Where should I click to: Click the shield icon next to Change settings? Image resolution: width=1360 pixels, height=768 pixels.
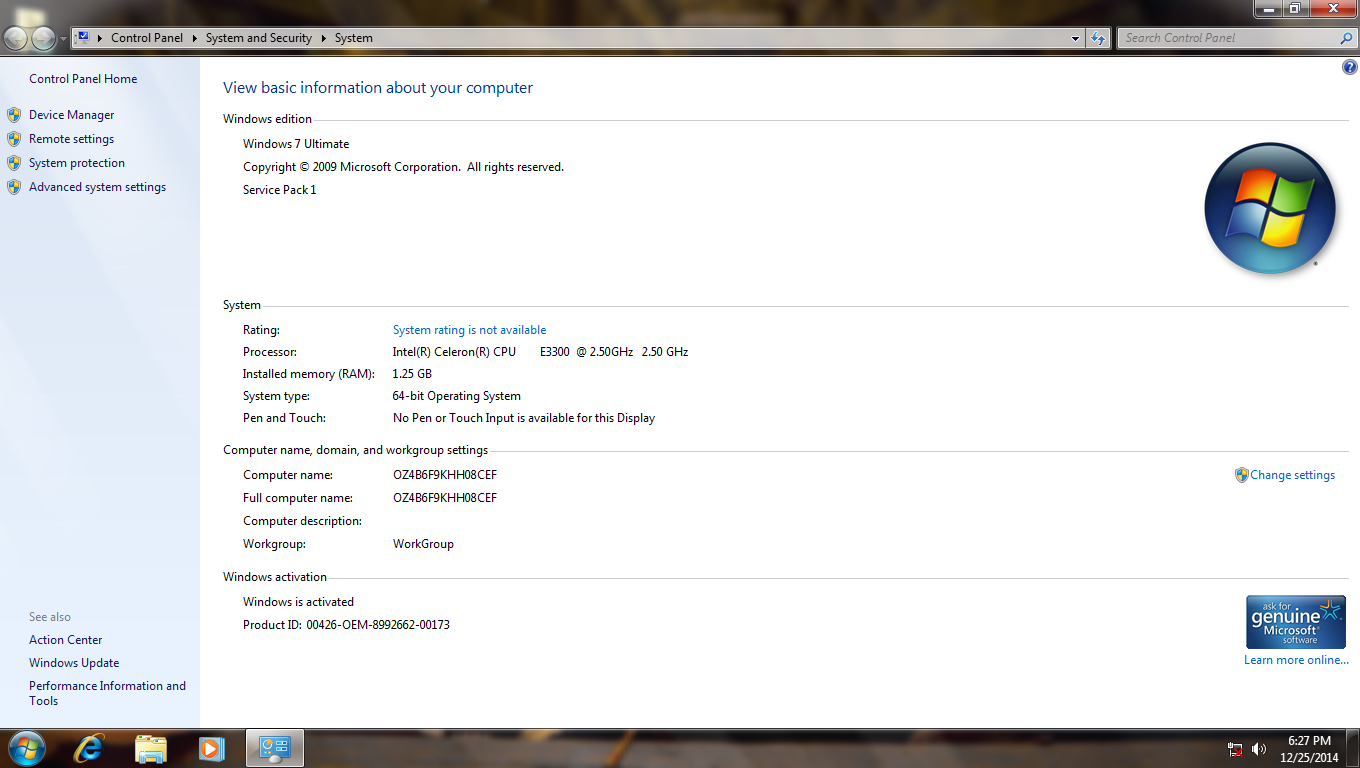click(x=1242, y=475)
